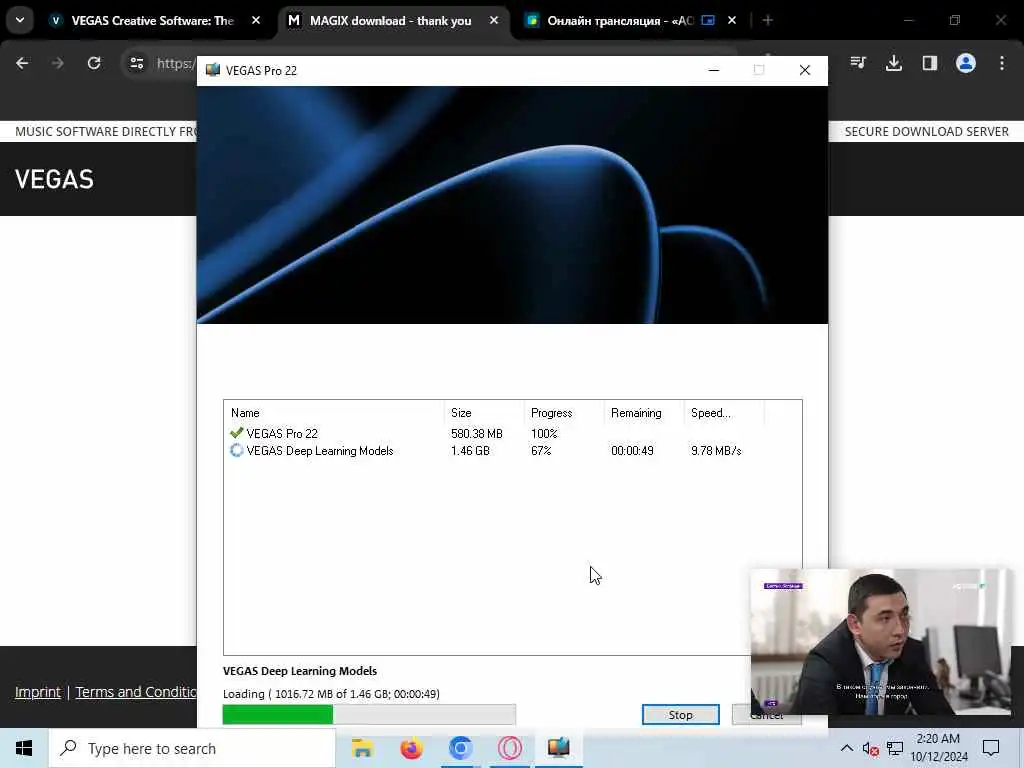
Task: Open File Explorer from the taskbar
Action: (x=362, y=748)
